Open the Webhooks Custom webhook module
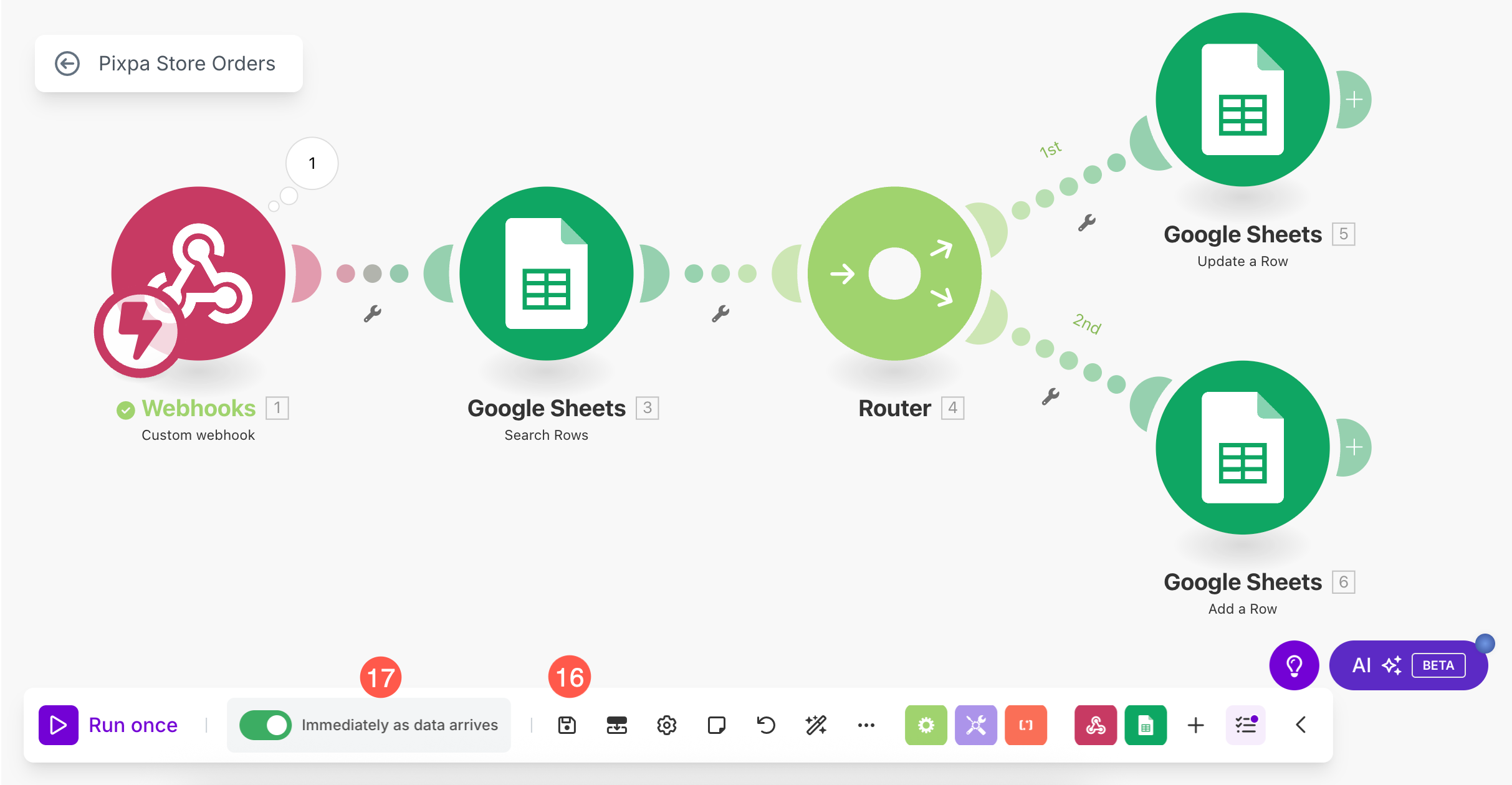The width and height of the screenshot is (1512, 785). coord(198,274)
